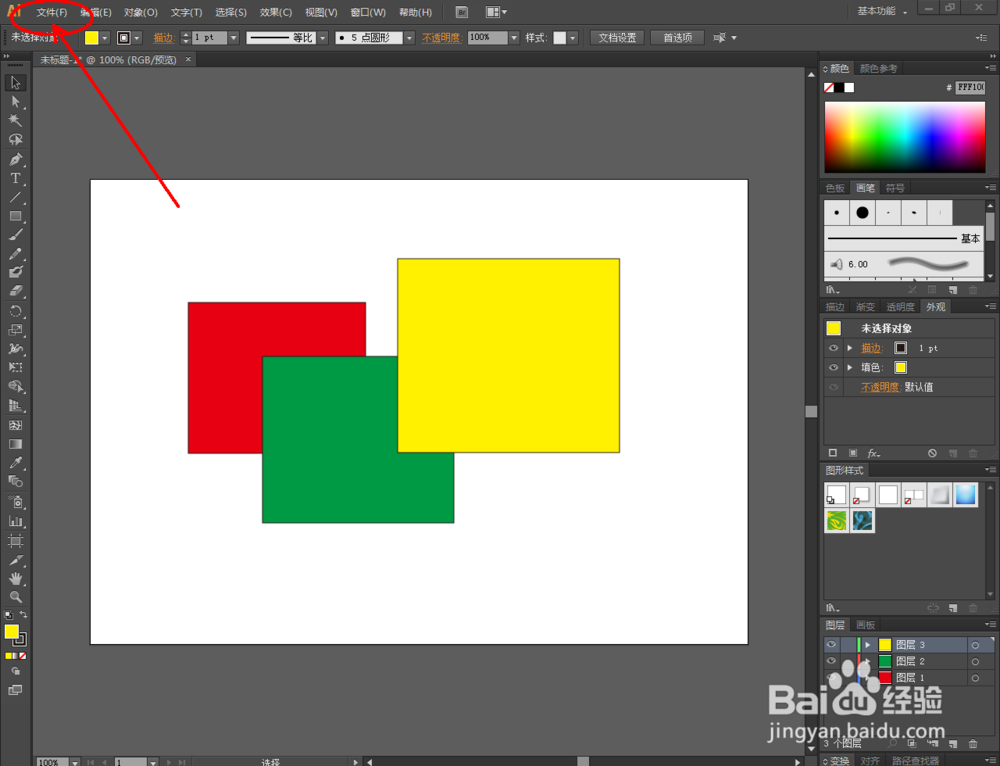Open the 效果(C) menu
This screenshot has height=766, width=1000.
276,13
